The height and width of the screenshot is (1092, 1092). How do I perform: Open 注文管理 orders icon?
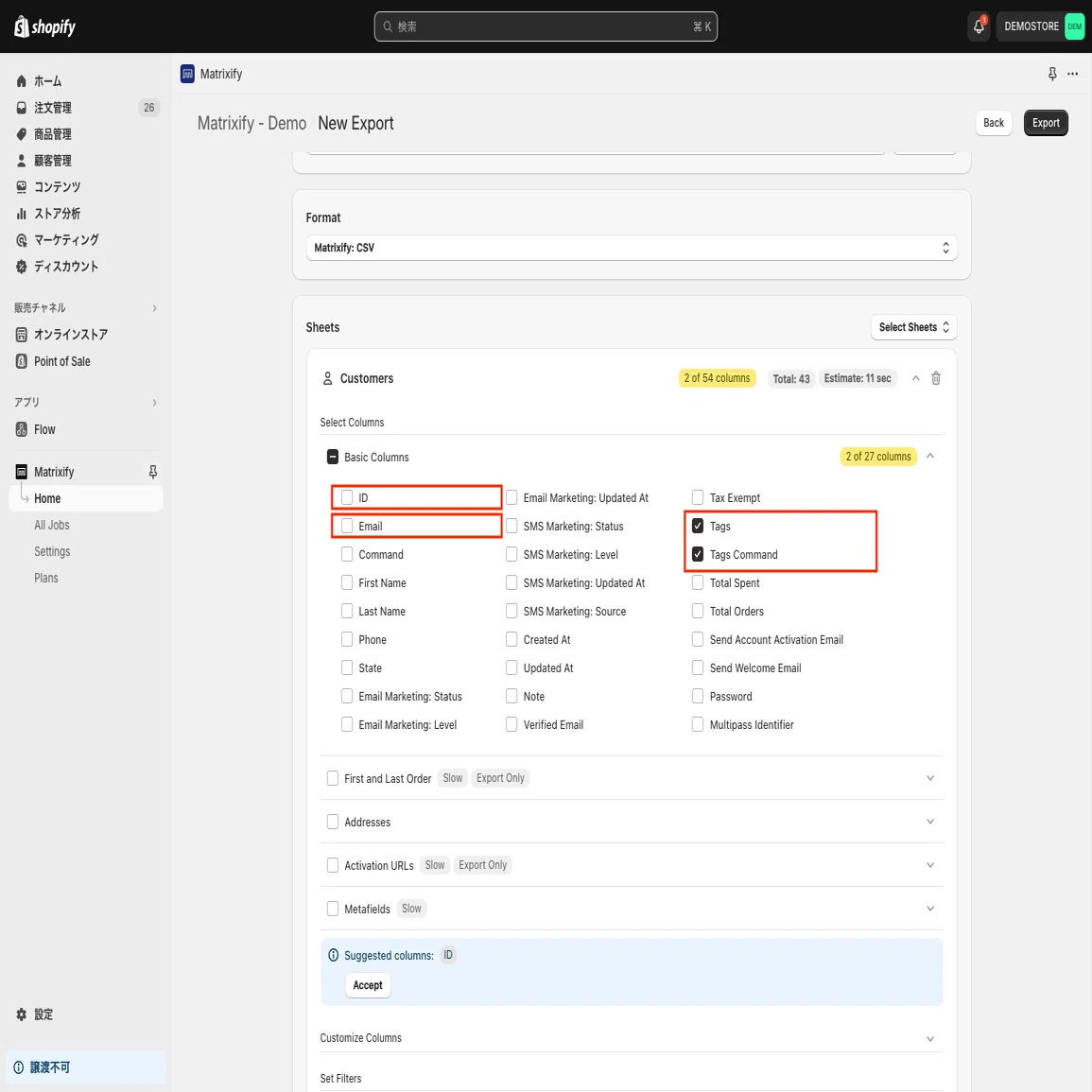[22, 108]
